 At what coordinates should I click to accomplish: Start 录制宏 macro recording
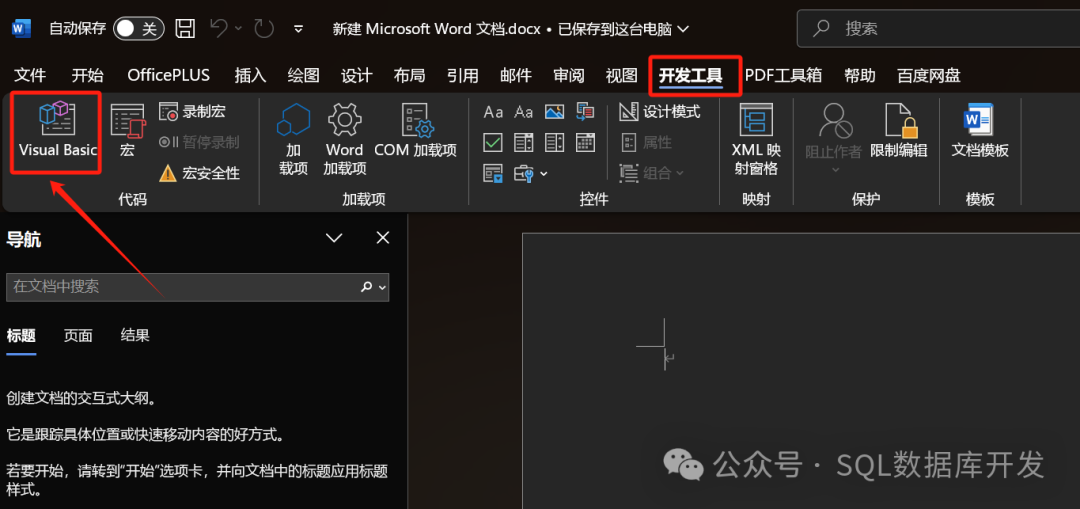(x=192, y=112)
